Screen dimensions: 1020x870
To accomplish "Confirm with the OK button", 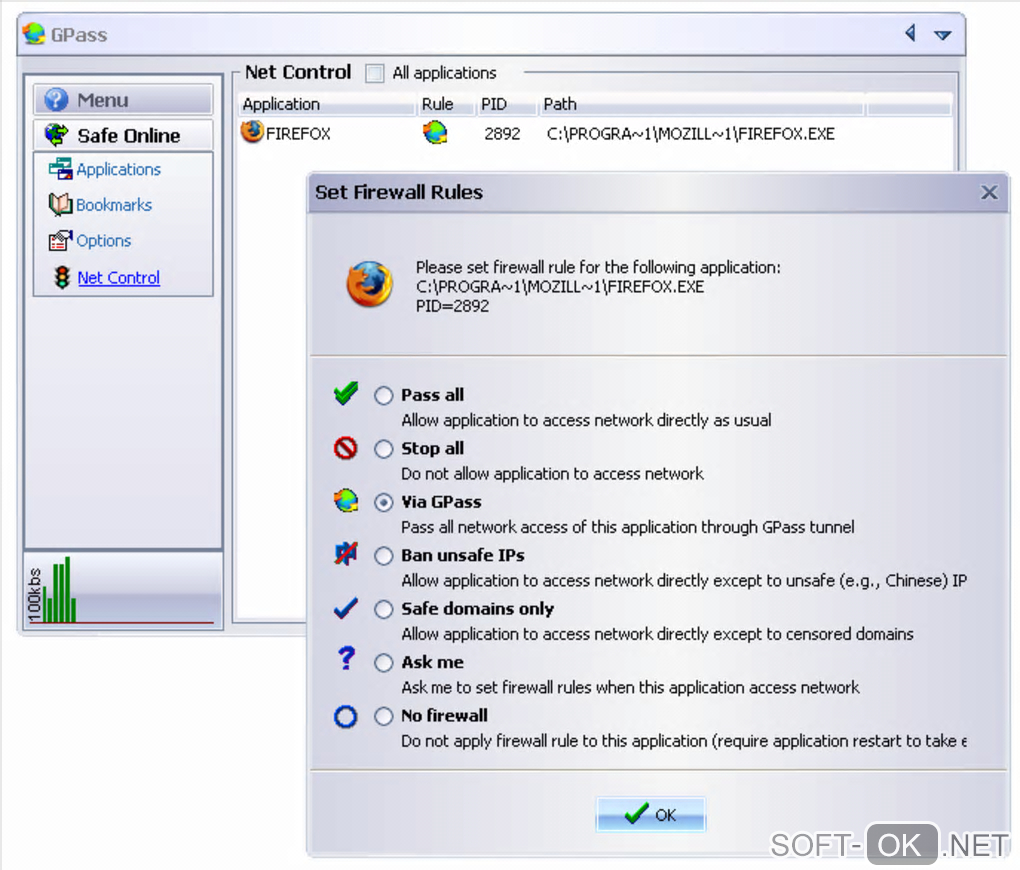I will click(x=651, y=814).
